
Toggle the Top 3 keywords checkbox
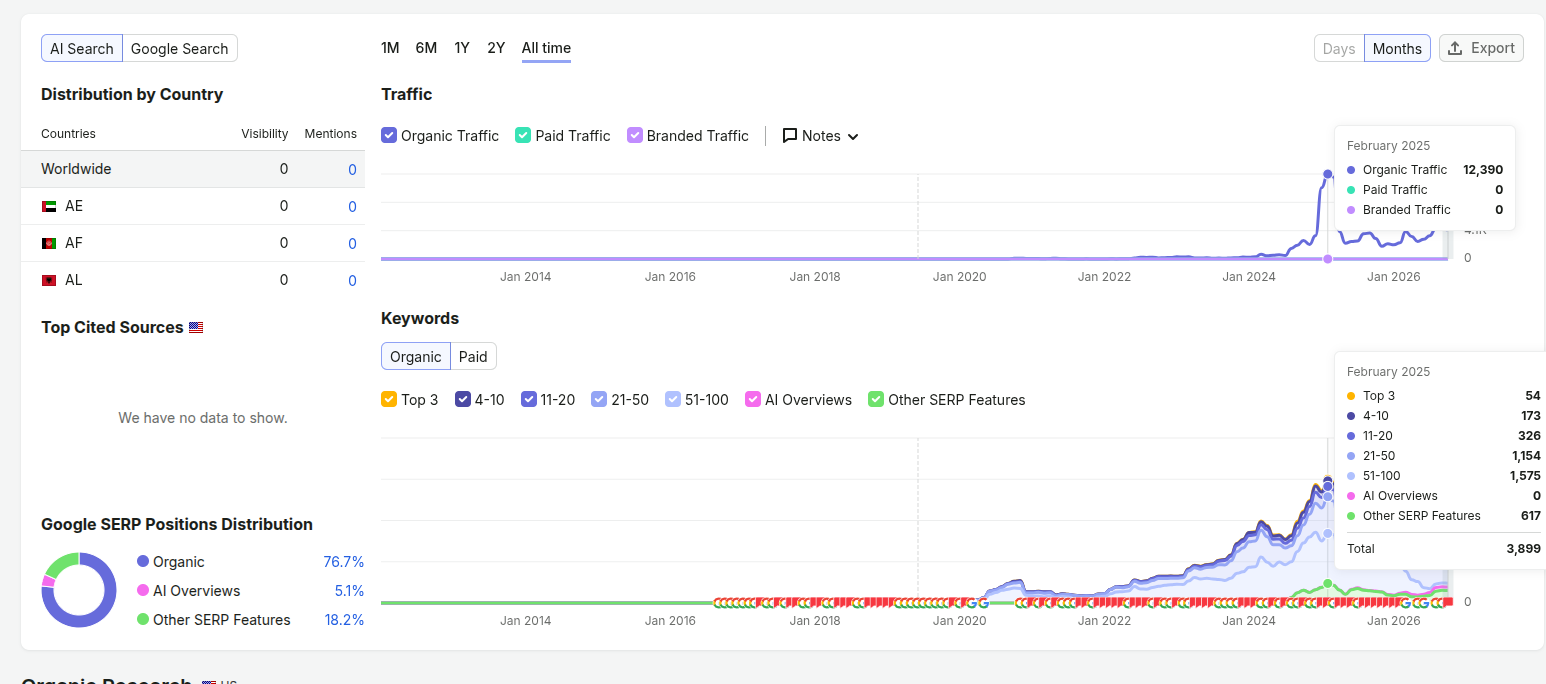tap(389, 399)
